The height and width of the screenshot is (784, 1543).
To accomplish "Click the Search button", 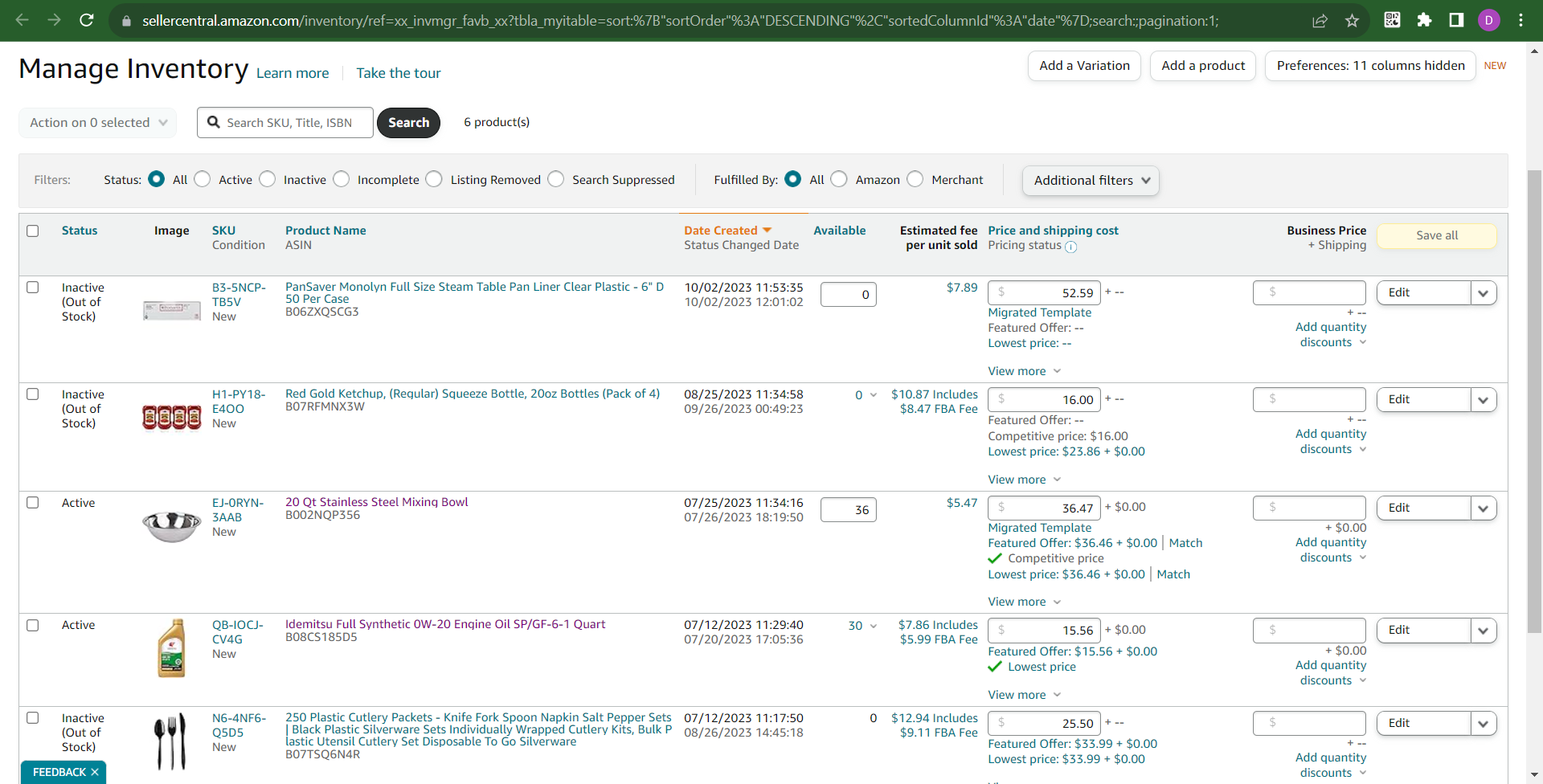I will (x=408, y=123).
